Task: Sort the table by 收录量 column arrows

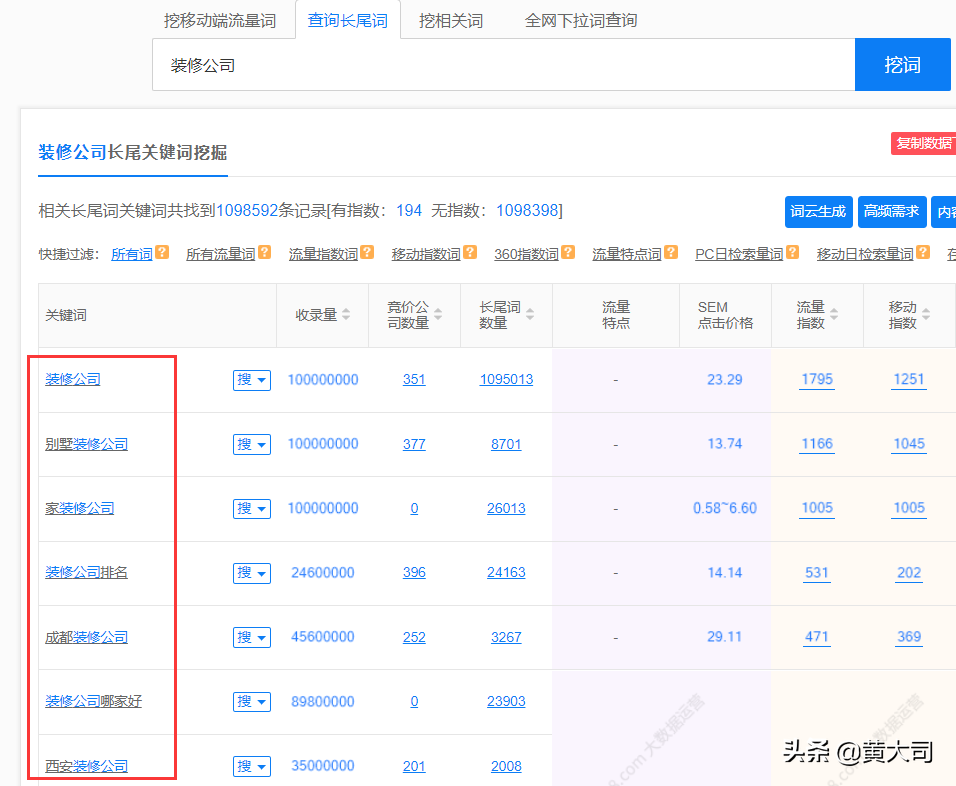Action: 349,315
